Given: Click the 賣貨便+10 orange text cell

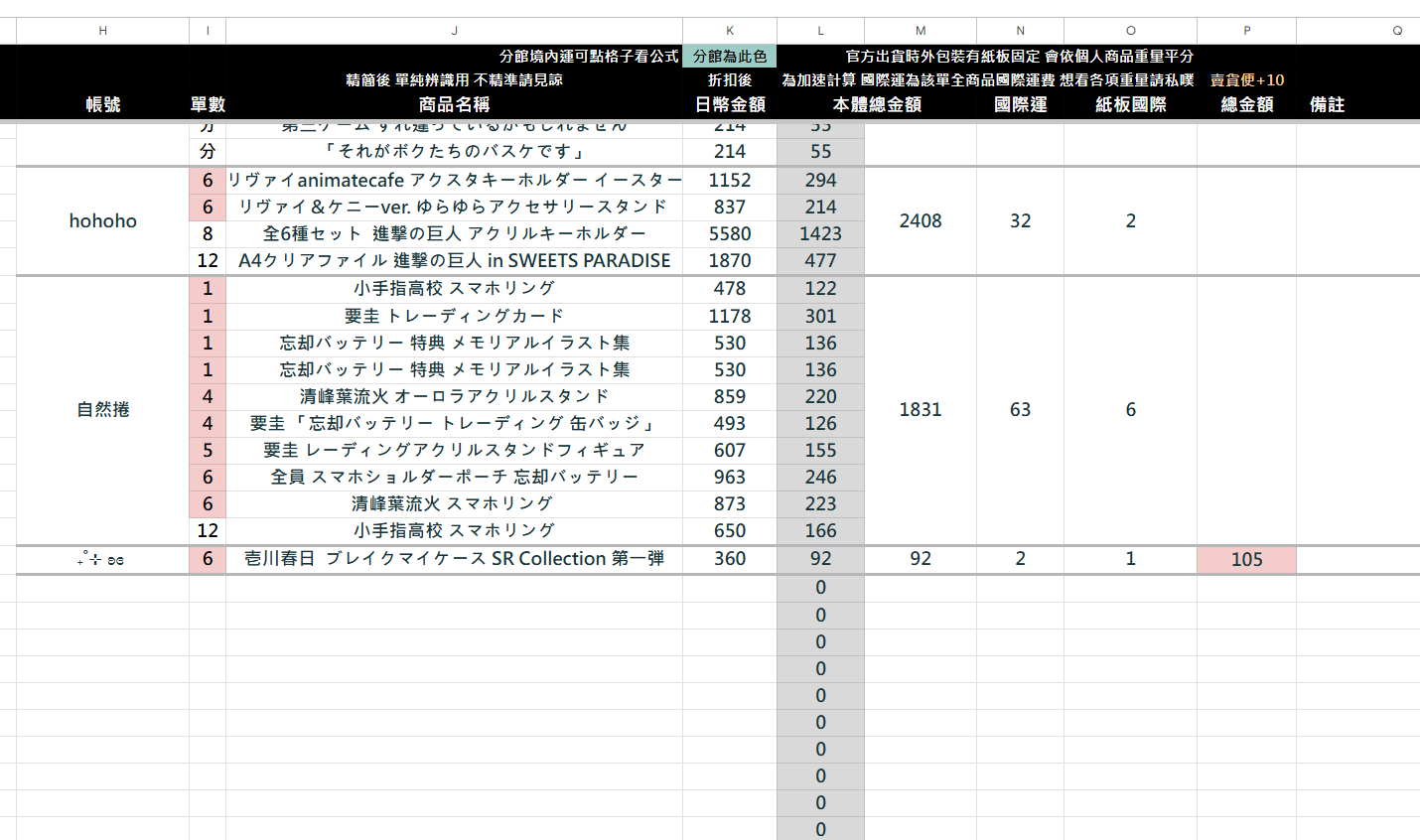Looking at the screenshot, I should (x=1246, y=80).
